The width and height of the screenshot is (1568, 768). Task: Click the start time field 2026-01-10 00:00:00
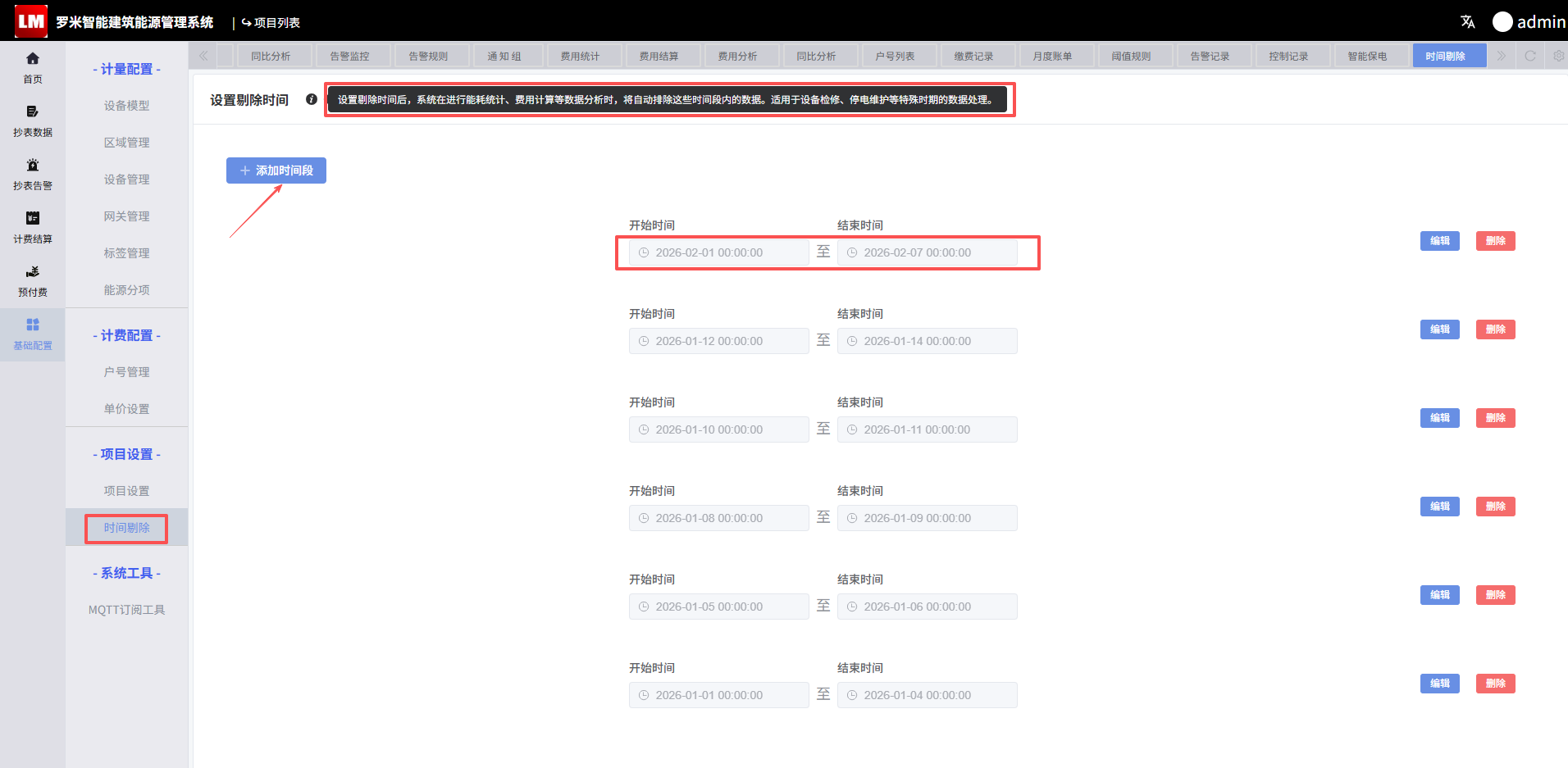click(719, 429)
